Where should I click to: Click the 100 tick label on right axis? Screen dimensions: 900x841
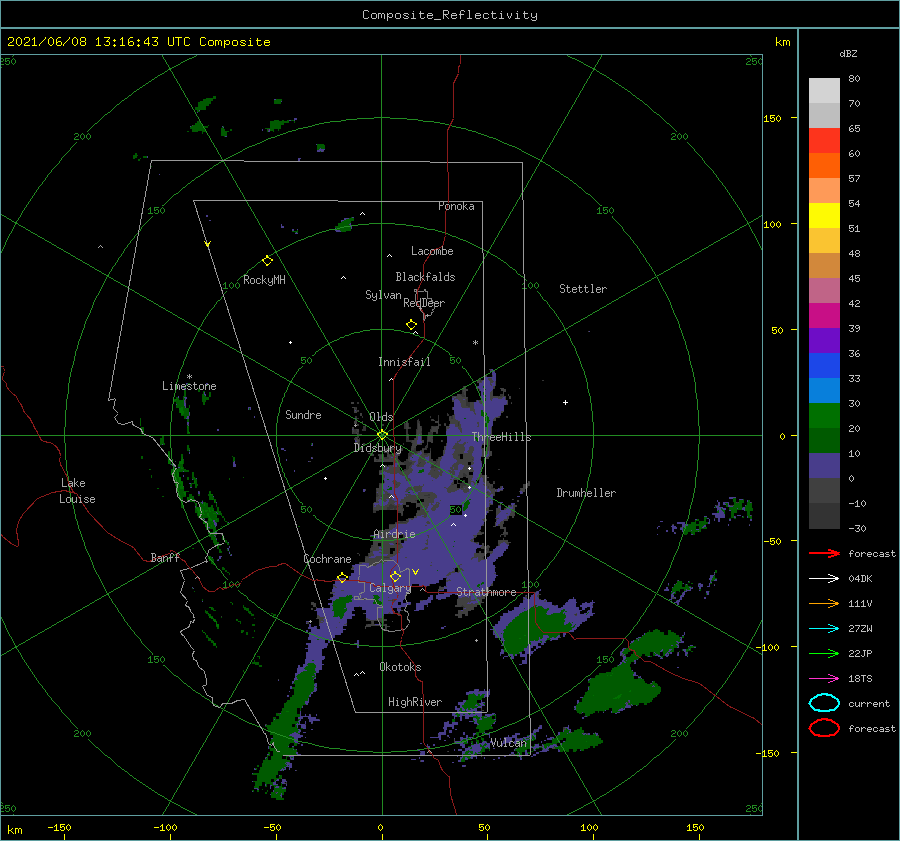point(772,224)
